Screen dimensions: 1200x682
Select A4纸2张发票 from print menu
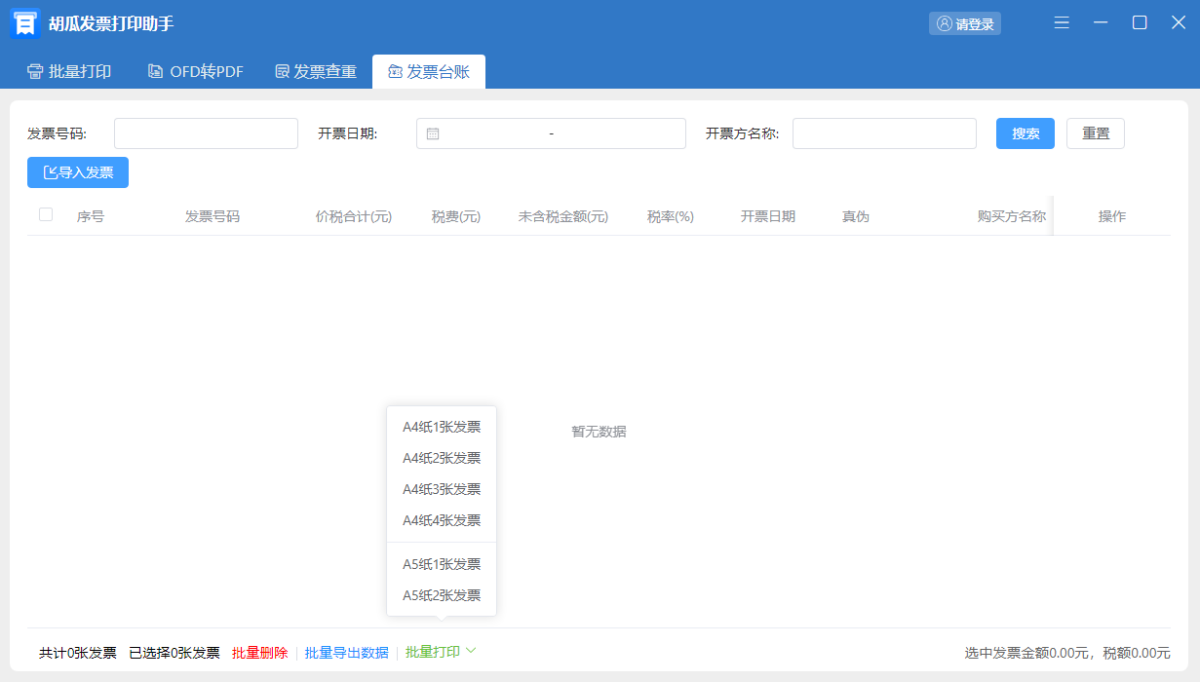point(441,458)
